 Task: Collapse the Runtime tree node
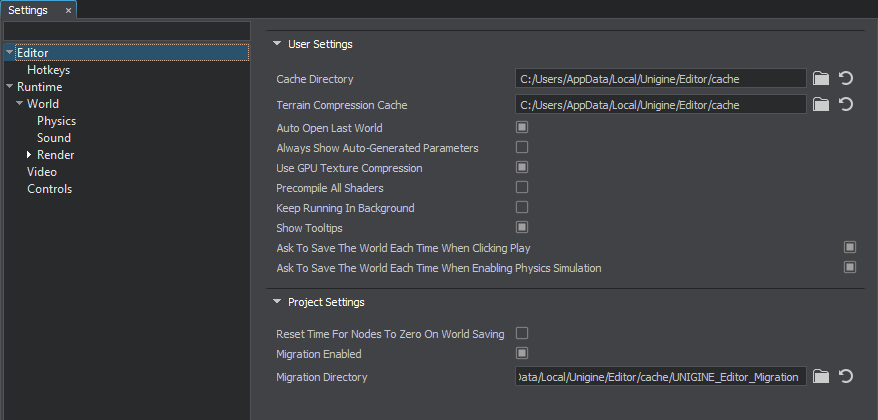pyautogui.click(x=9, y=87)
